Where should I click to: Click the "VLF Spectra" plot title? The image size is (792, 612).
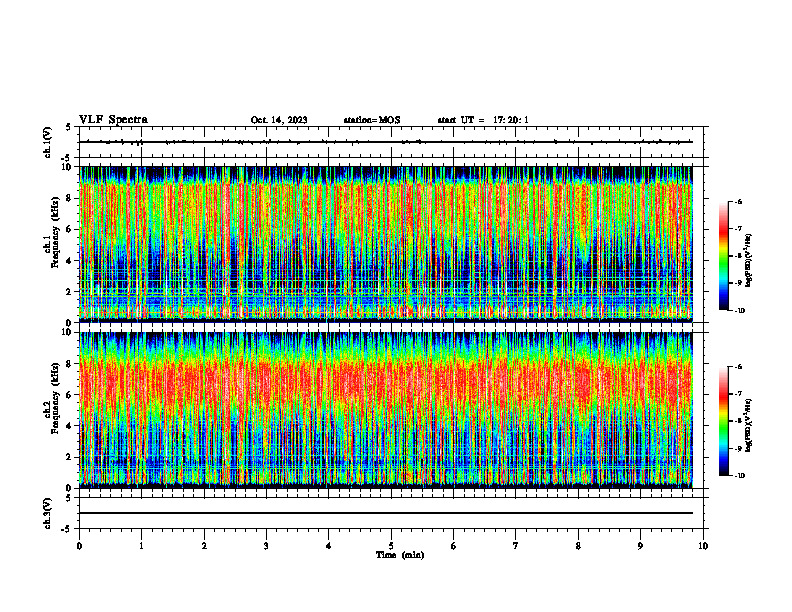113,120
